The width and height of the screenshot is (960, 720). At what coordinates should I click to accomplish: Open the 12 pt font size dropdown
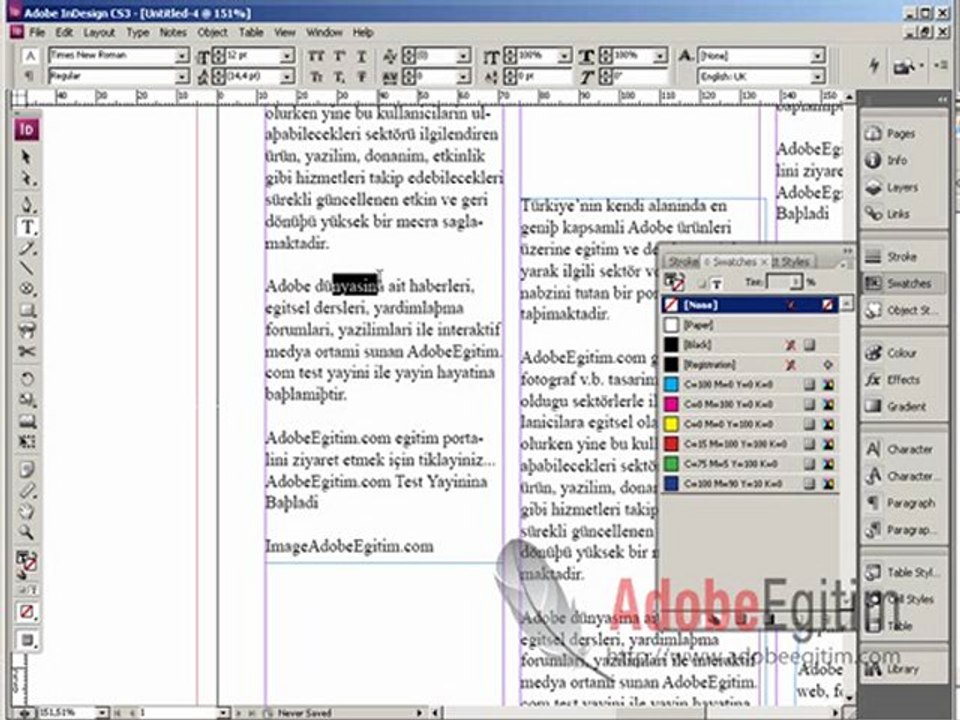[287, 56]
